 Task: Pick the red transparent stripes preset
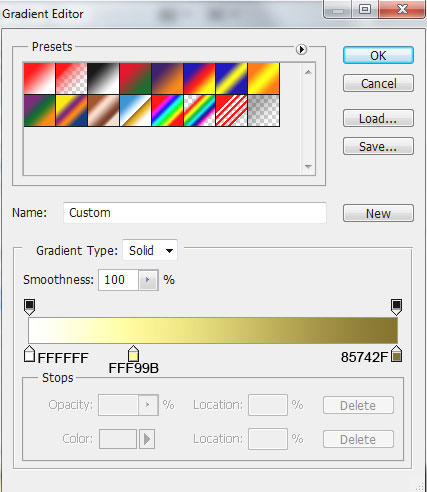(x=231, y=110)
